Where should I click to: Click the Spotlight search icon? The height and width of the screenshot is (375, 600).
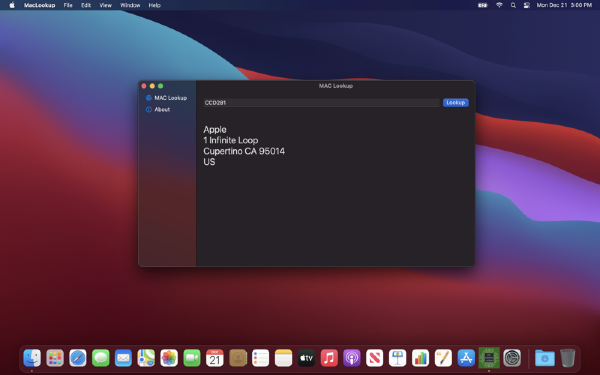(513, 5)
